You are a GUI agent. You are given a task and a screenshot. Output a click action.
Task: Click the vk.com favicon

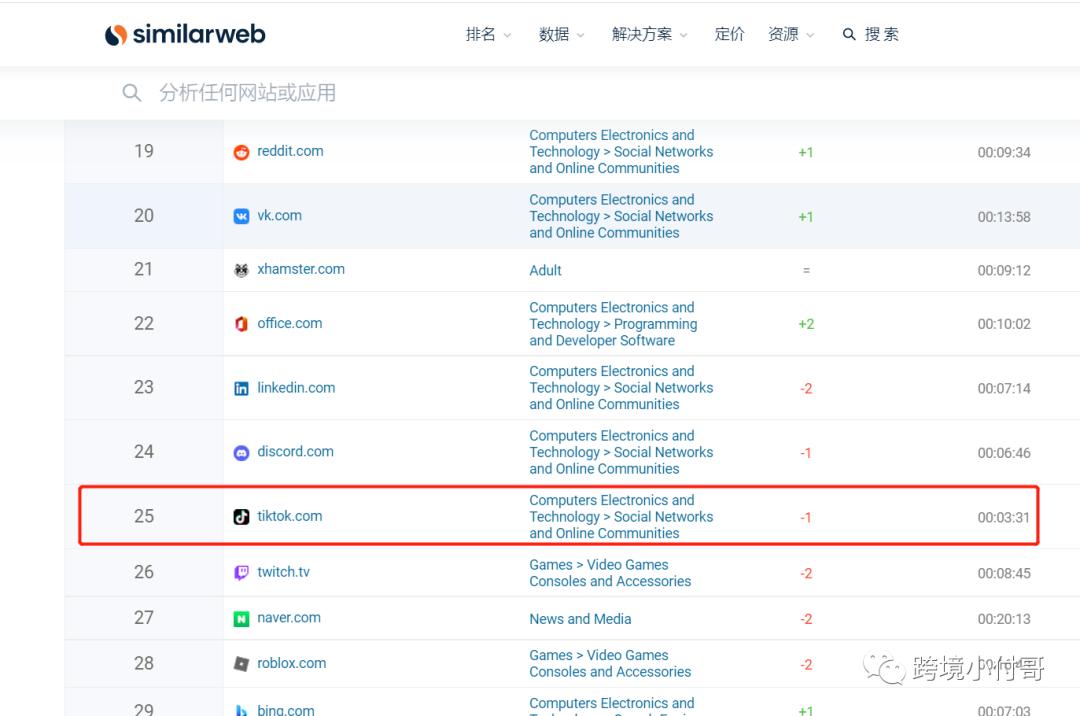point(241,216)
